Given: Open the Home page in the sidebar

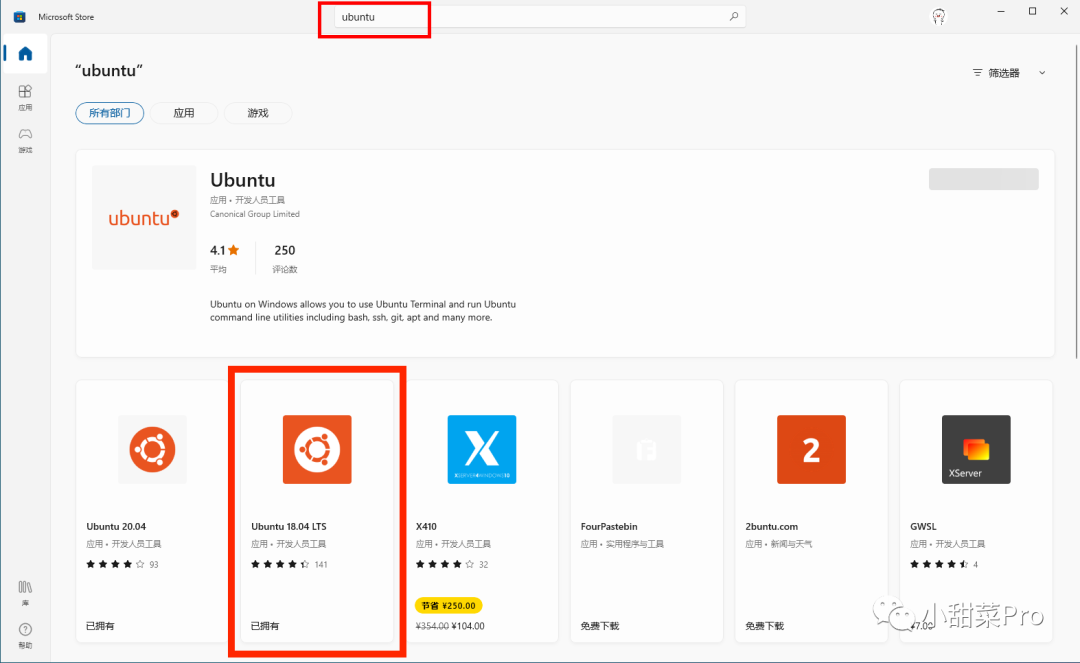Looking at the screenshot, I should 25,54.
